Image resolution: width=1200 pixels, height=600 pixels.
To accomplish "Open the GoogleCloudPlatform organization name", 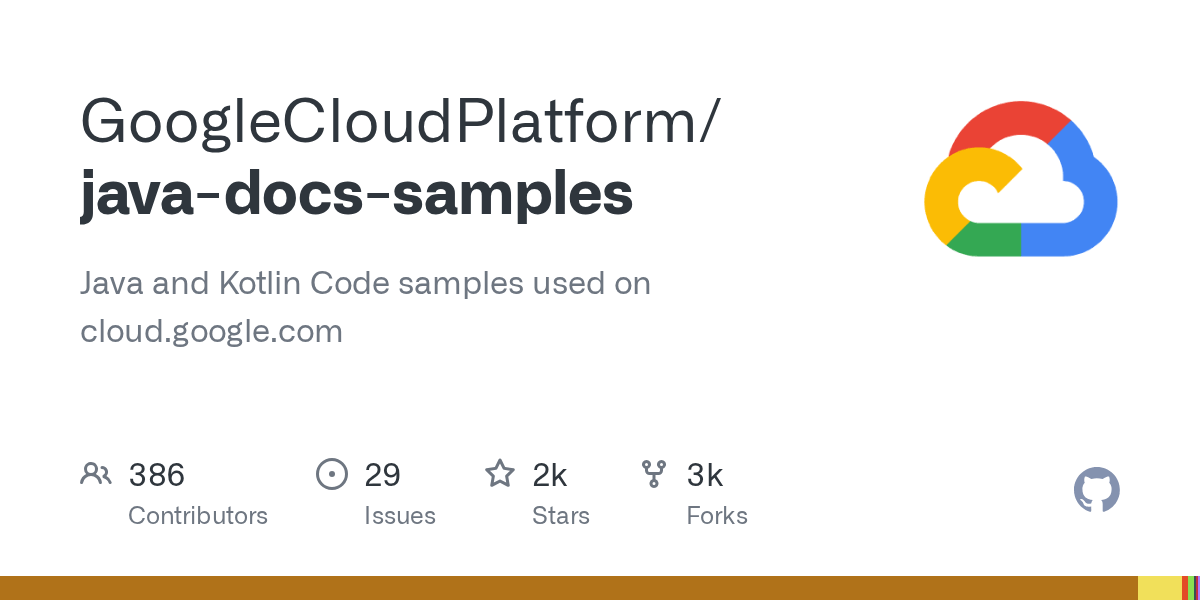I will (399, 122).
